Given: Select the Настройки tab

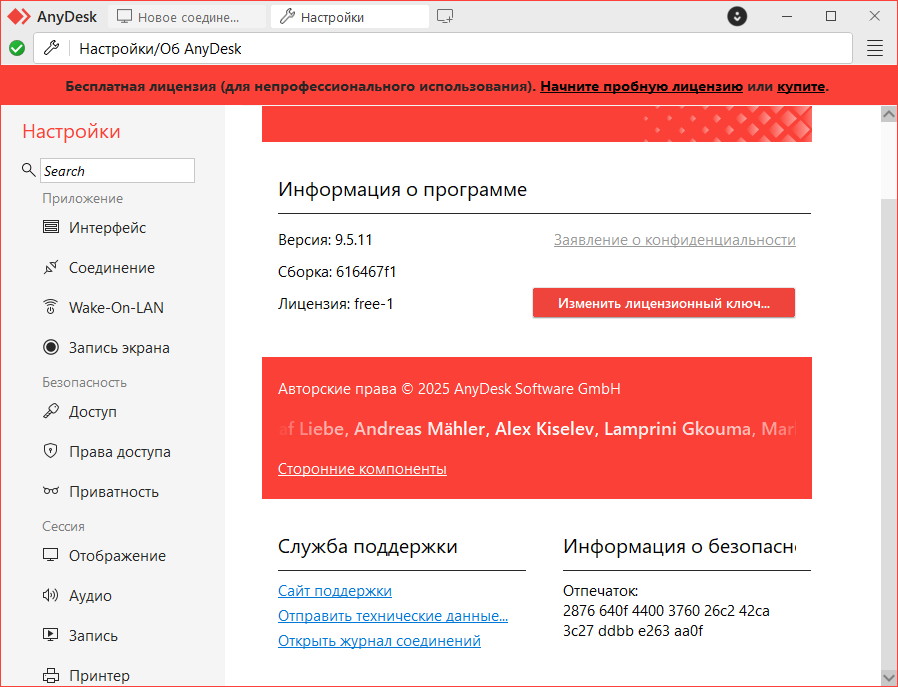Looking at the screenshot, I should pos(349,17).
